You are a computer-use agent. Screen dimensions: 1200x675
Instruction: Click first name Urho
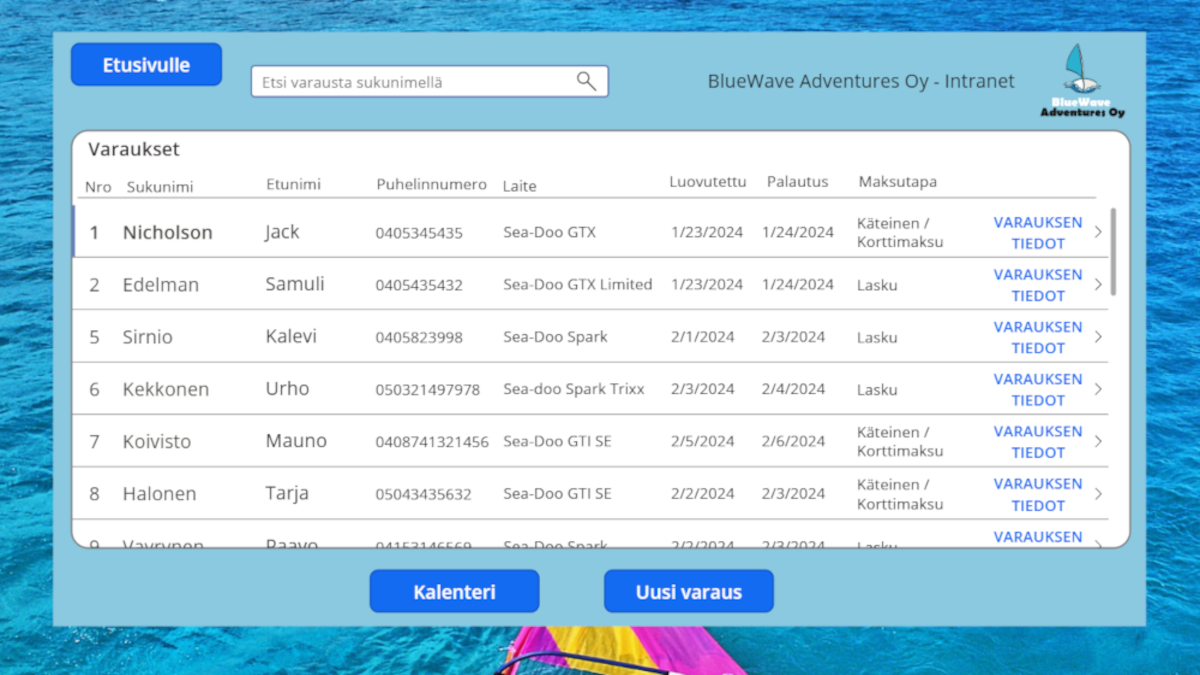287,388
